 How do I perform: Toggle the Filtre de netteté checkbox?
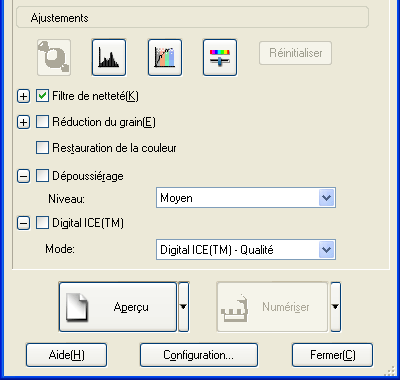(x=42, y=96)
